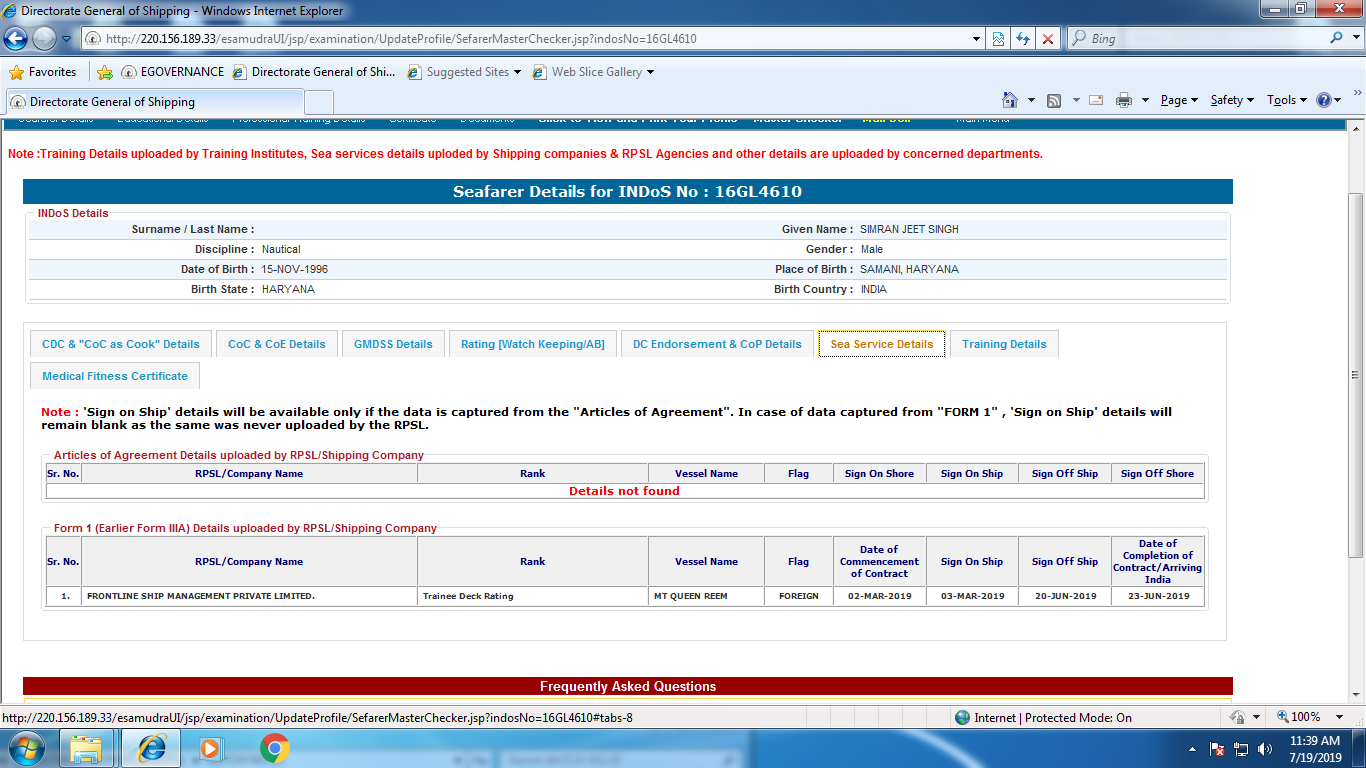Switch to the Training Details tab
This screenshot has height=768, width=1366.
pyautogui.click(x=1004, y=344)
